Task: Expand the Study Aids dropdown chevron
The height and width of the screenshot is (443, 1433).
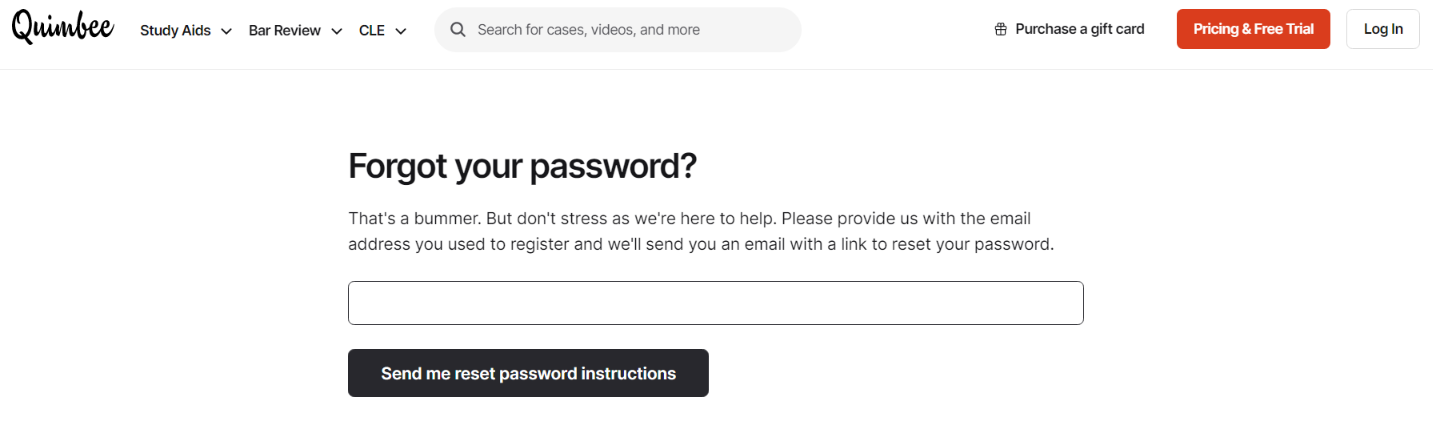Action: (x=226, y=31)
